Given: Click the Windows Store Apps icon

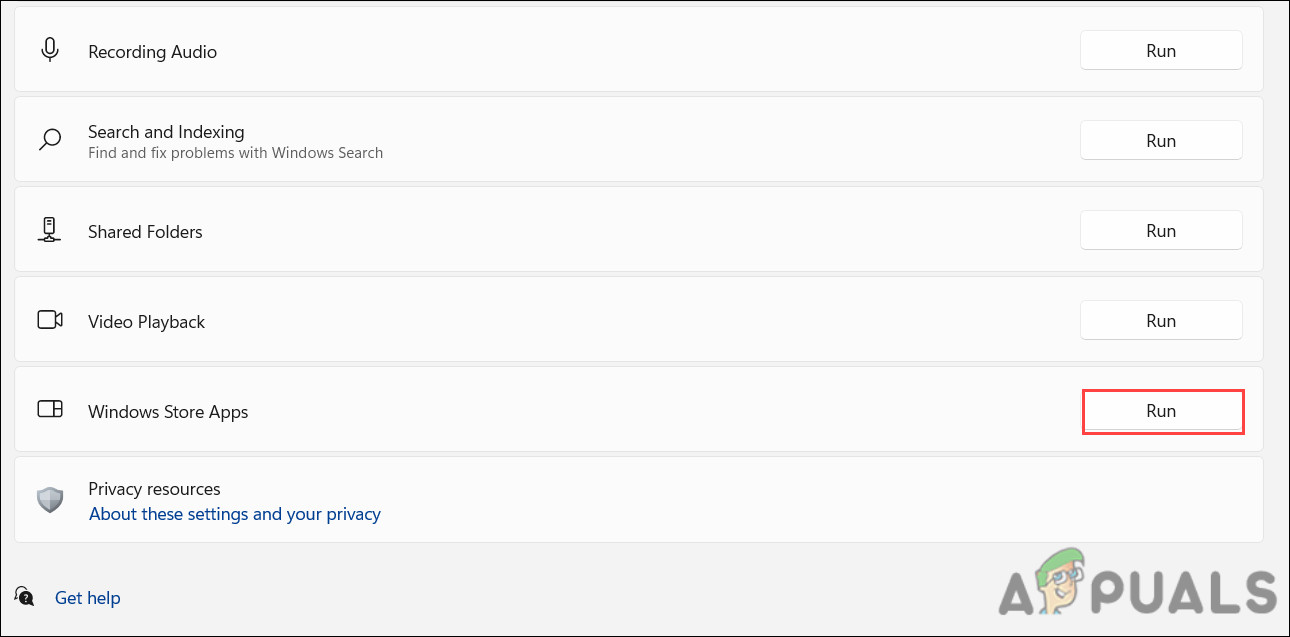Looking at the screenshot, I should click(x=50, y=410).
